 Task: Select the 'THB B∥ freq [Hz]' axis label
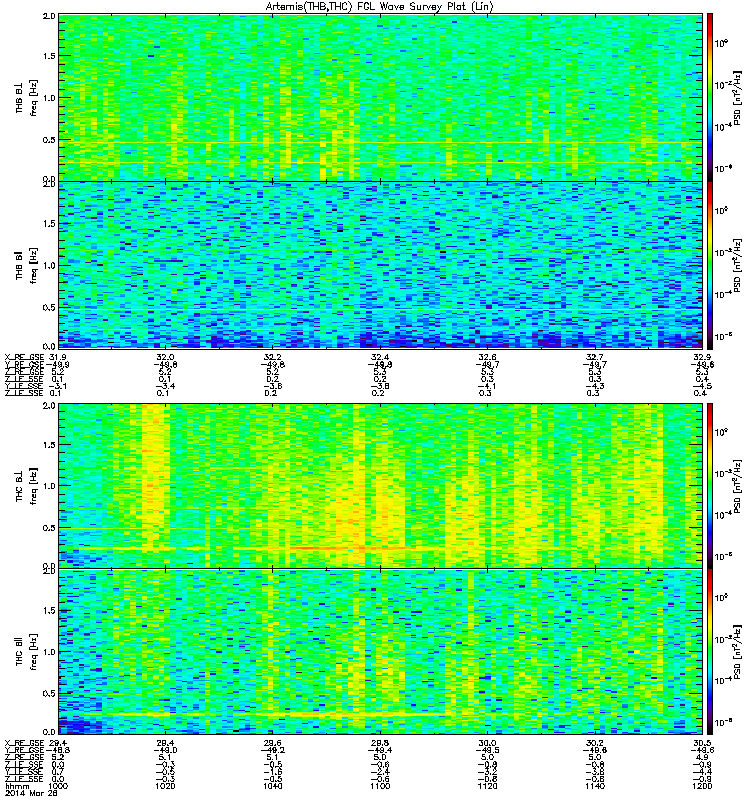[26, 265]
